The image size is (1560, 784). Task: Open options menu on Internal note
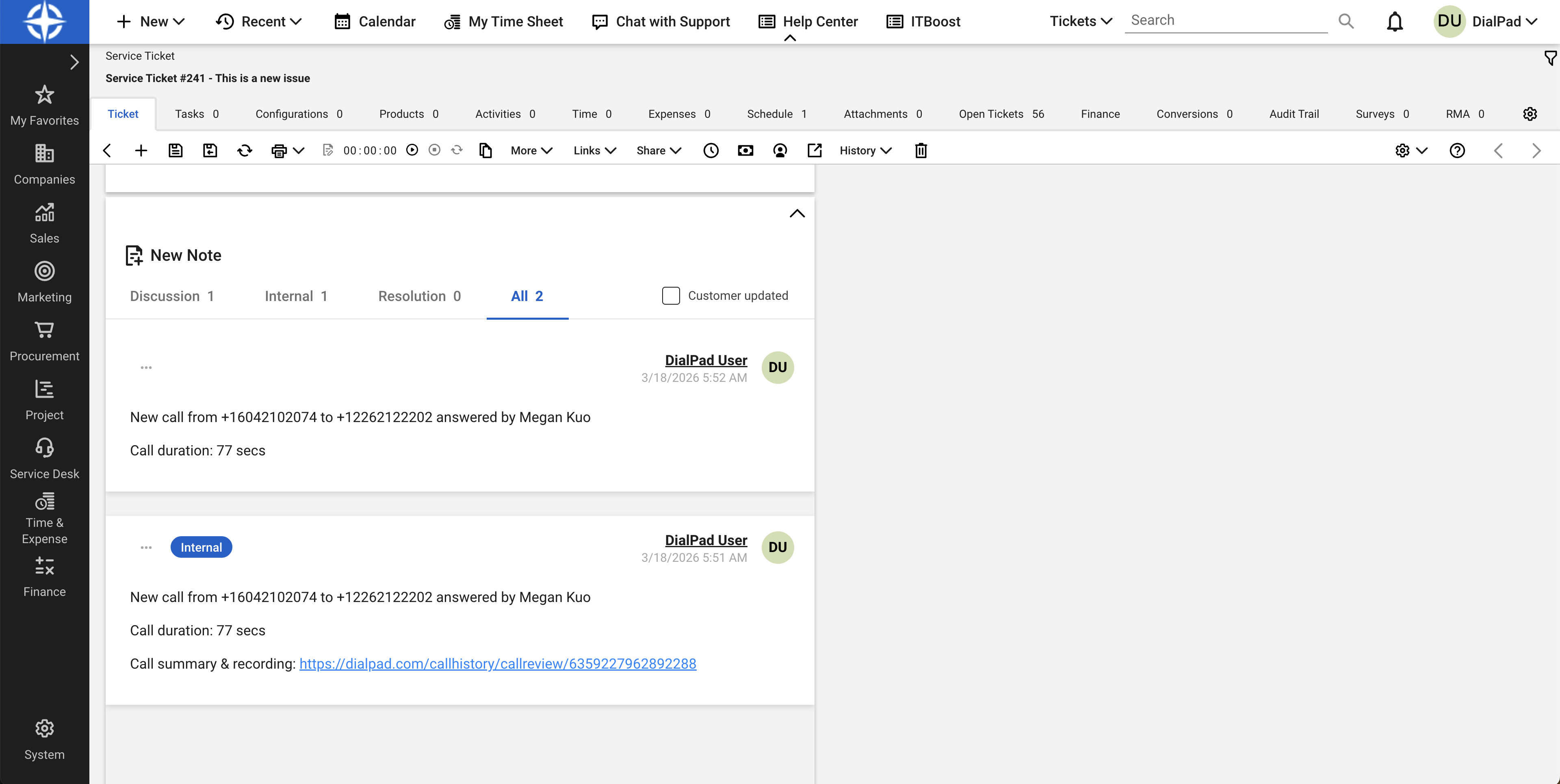(146, 547)
